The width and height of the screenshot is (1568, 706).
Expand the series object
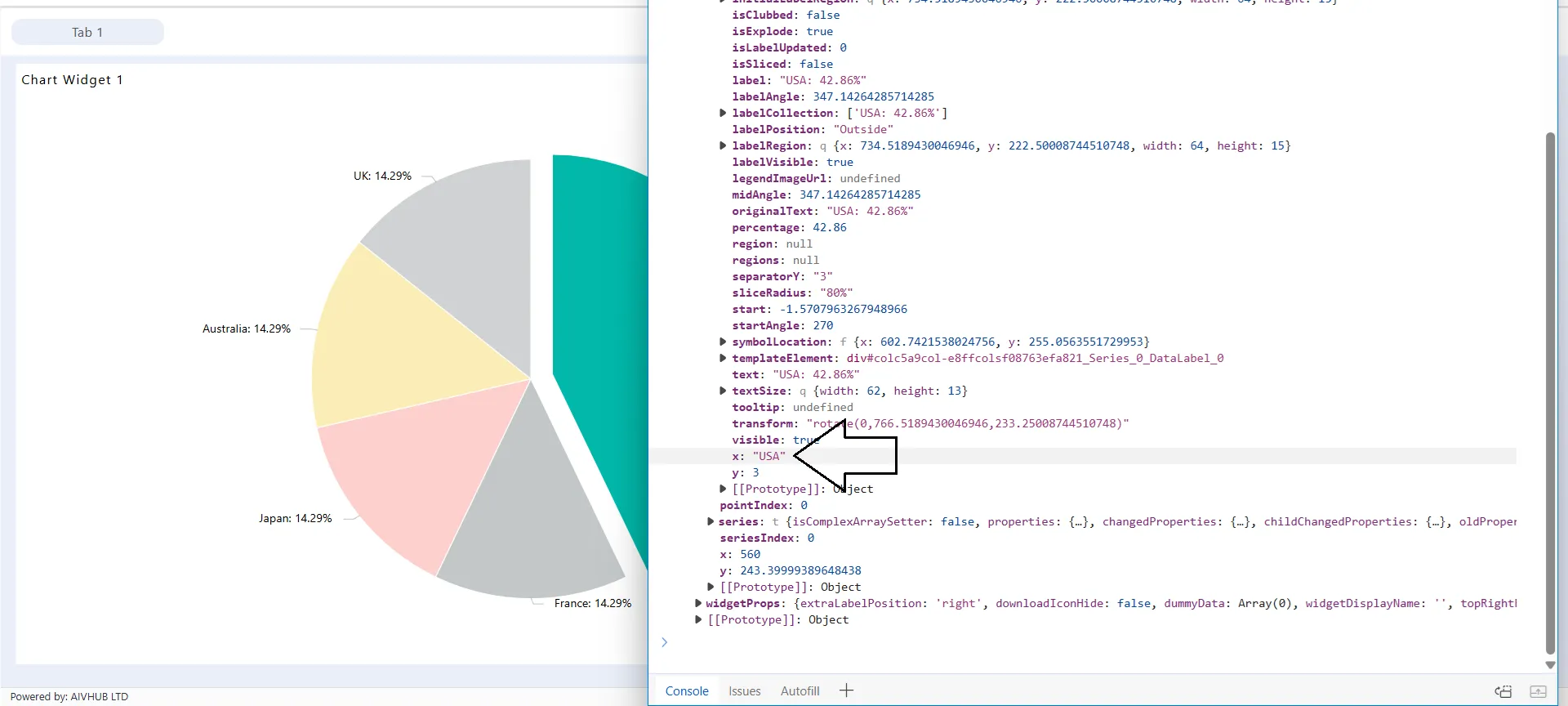click(x=710, y=521)
